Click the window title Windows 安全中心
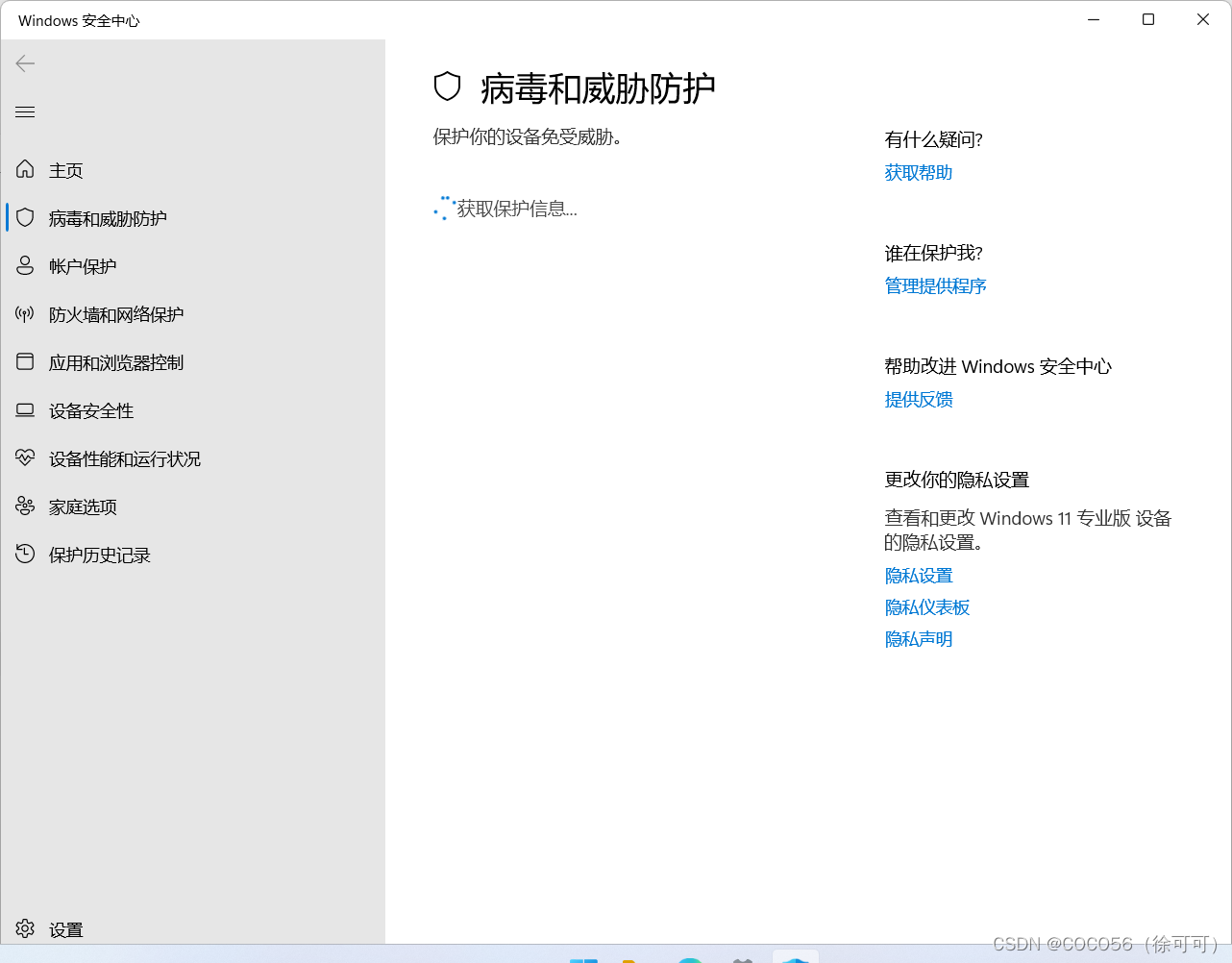Viewport: 1232px width, 963px height. (x=79, y=20)
